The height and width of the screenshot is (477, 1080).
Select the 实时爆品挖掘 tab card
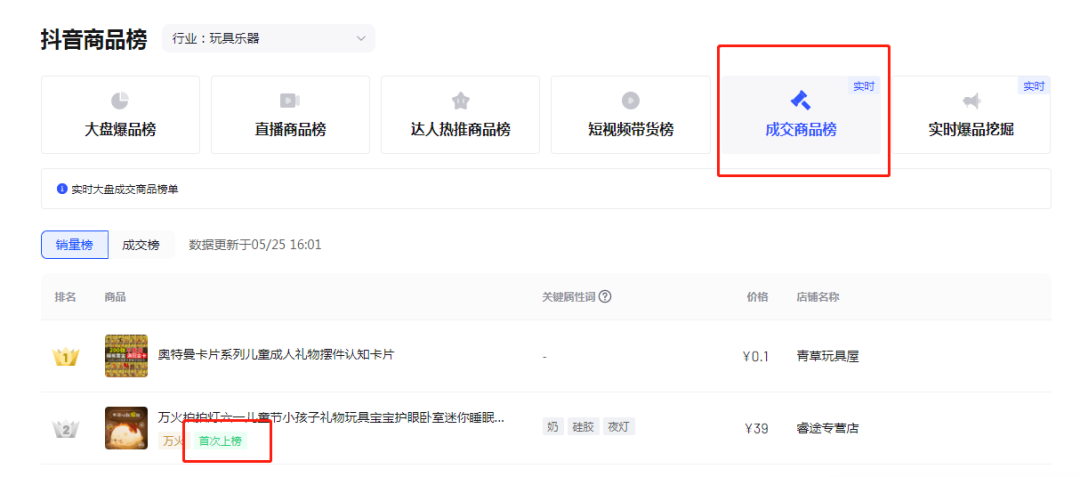[x=971, y=115]
